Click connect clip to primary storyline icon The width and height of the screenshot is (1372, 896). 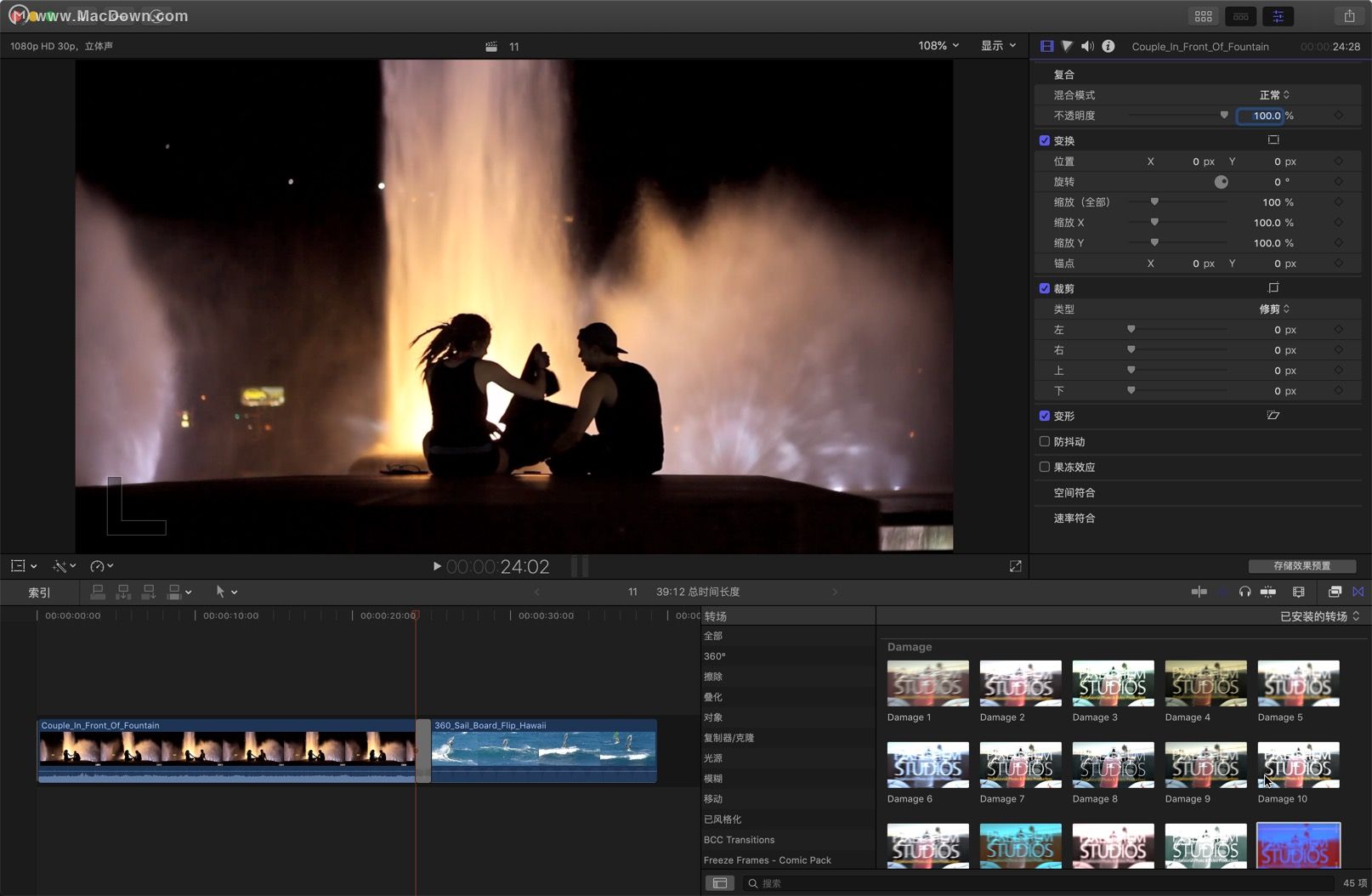(98, 592)
